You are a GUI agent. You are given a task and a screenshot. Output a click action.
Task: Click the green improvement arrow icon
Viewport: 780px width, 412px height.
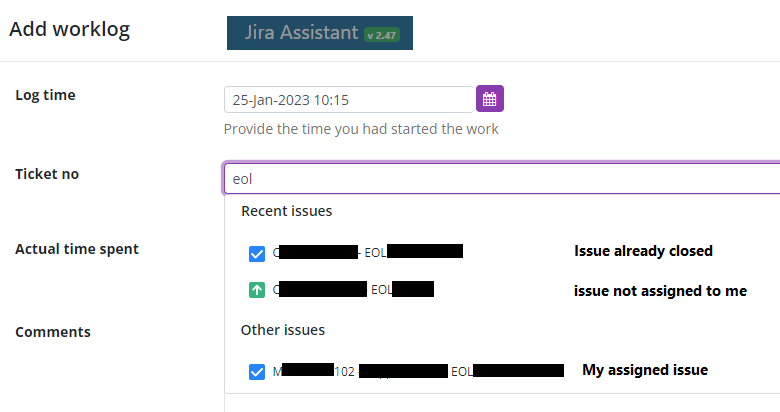[257, 290]
